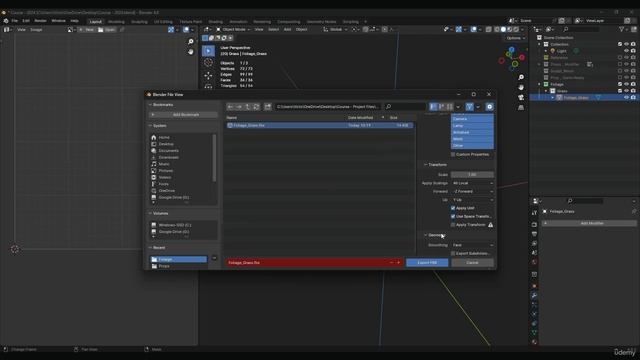Collapse the Recent panel
The width and height of the screenshot is (640, 360).
click(157, 248)
